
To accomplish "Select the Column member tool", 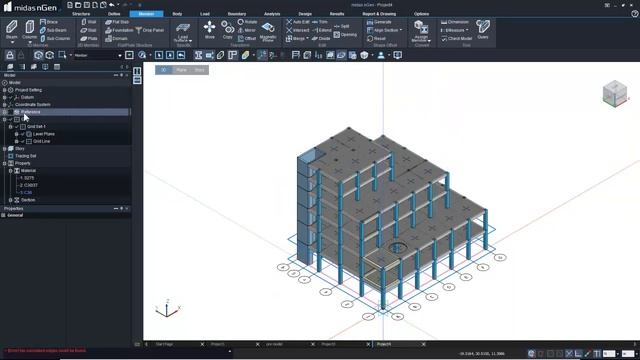I will point(29,30).
